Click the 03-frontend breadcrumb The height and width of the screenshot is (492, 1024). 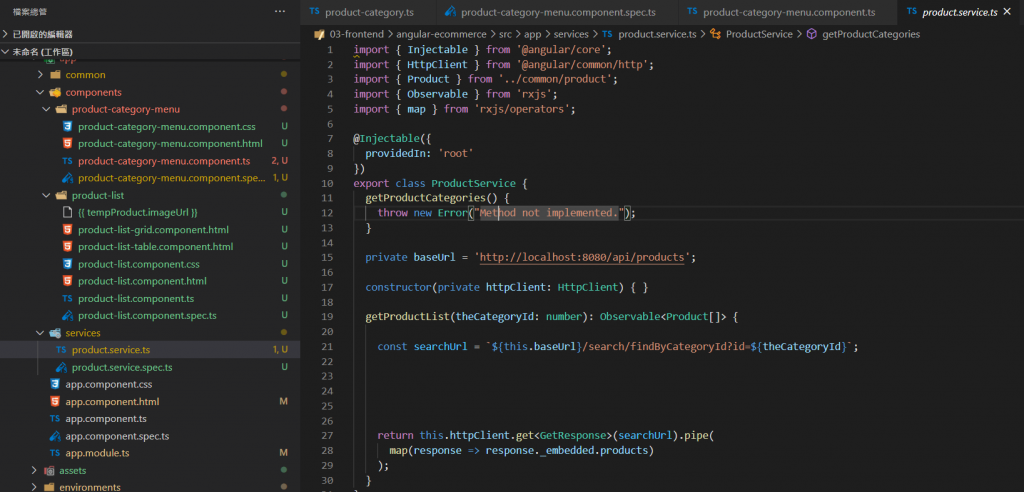point(357,34)
